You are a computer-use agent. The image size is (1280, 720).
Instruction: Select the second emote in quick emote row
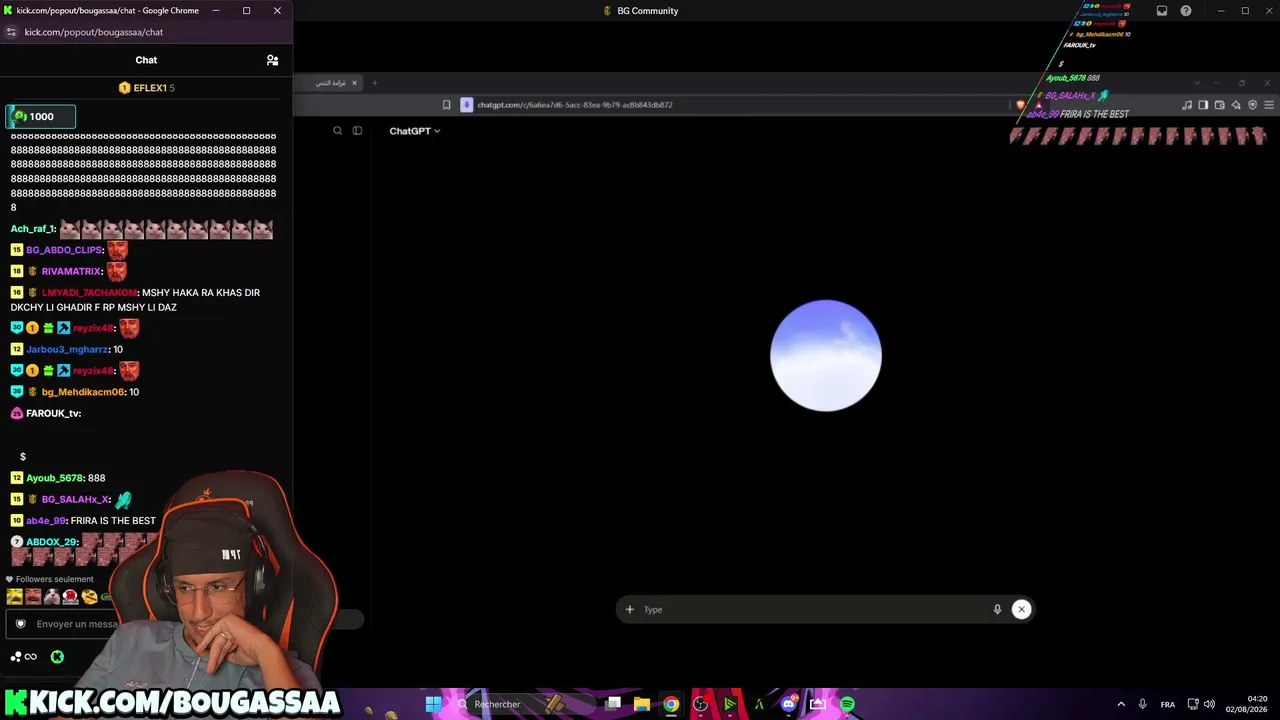pyautogui.click(x=33, y=597)
